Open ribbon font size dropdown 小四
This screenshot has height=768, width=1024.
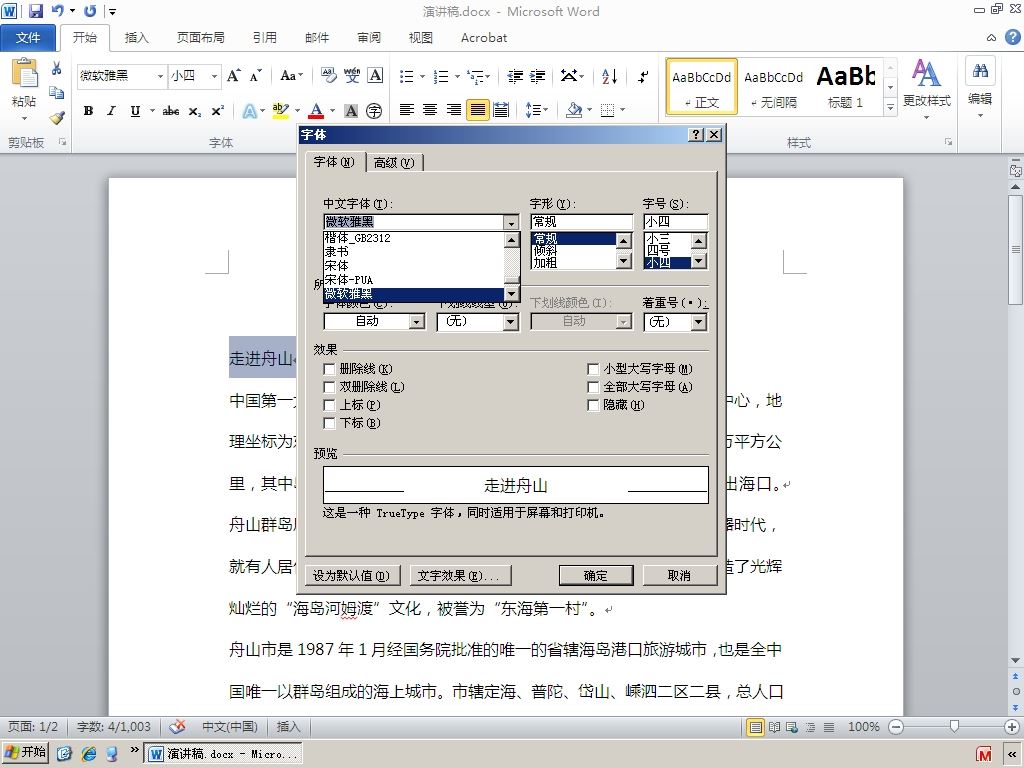[214, 76]
